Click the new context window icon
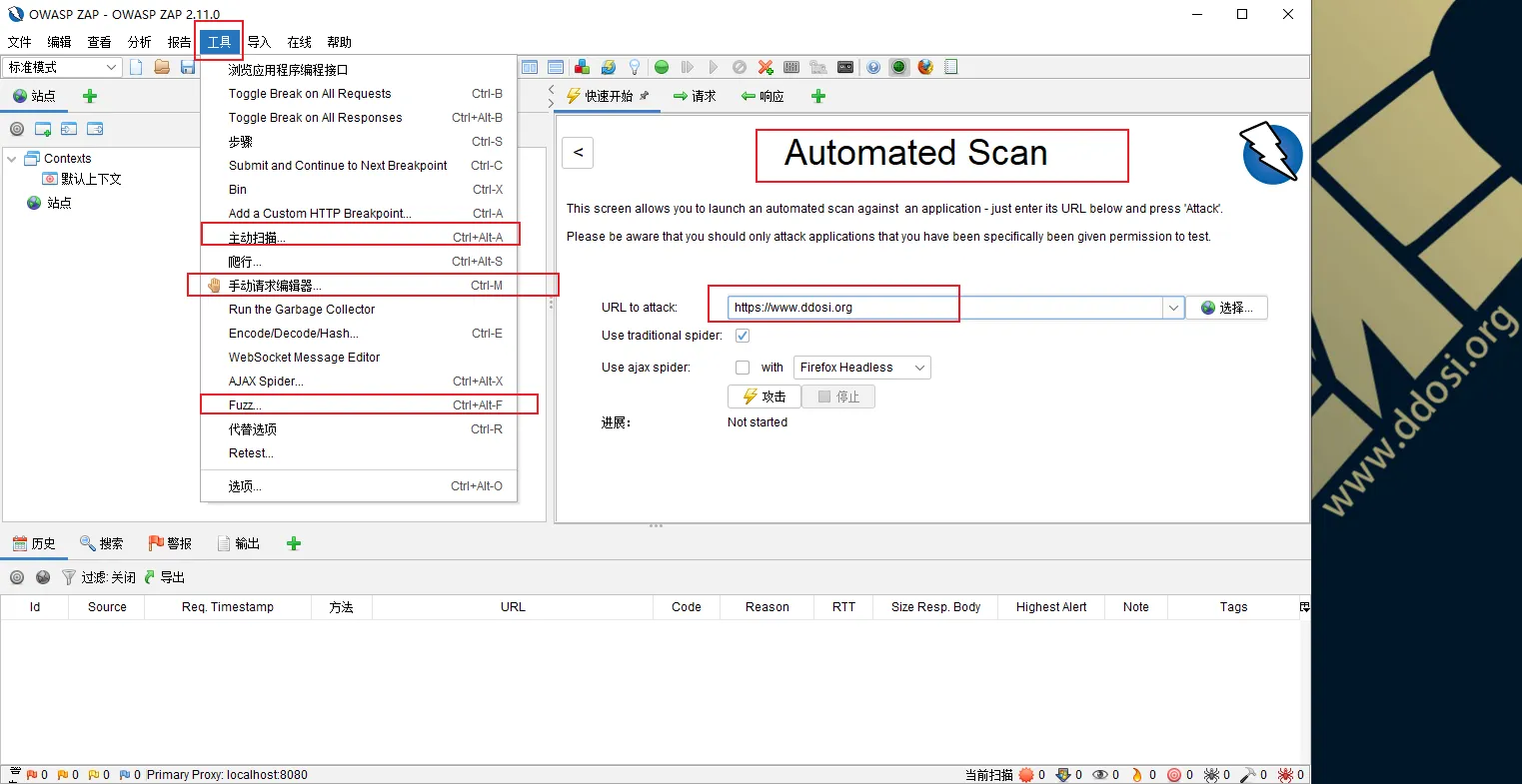Image resolution: width=1522 pixels, height=784 pixels. click(x=43, y=129)
